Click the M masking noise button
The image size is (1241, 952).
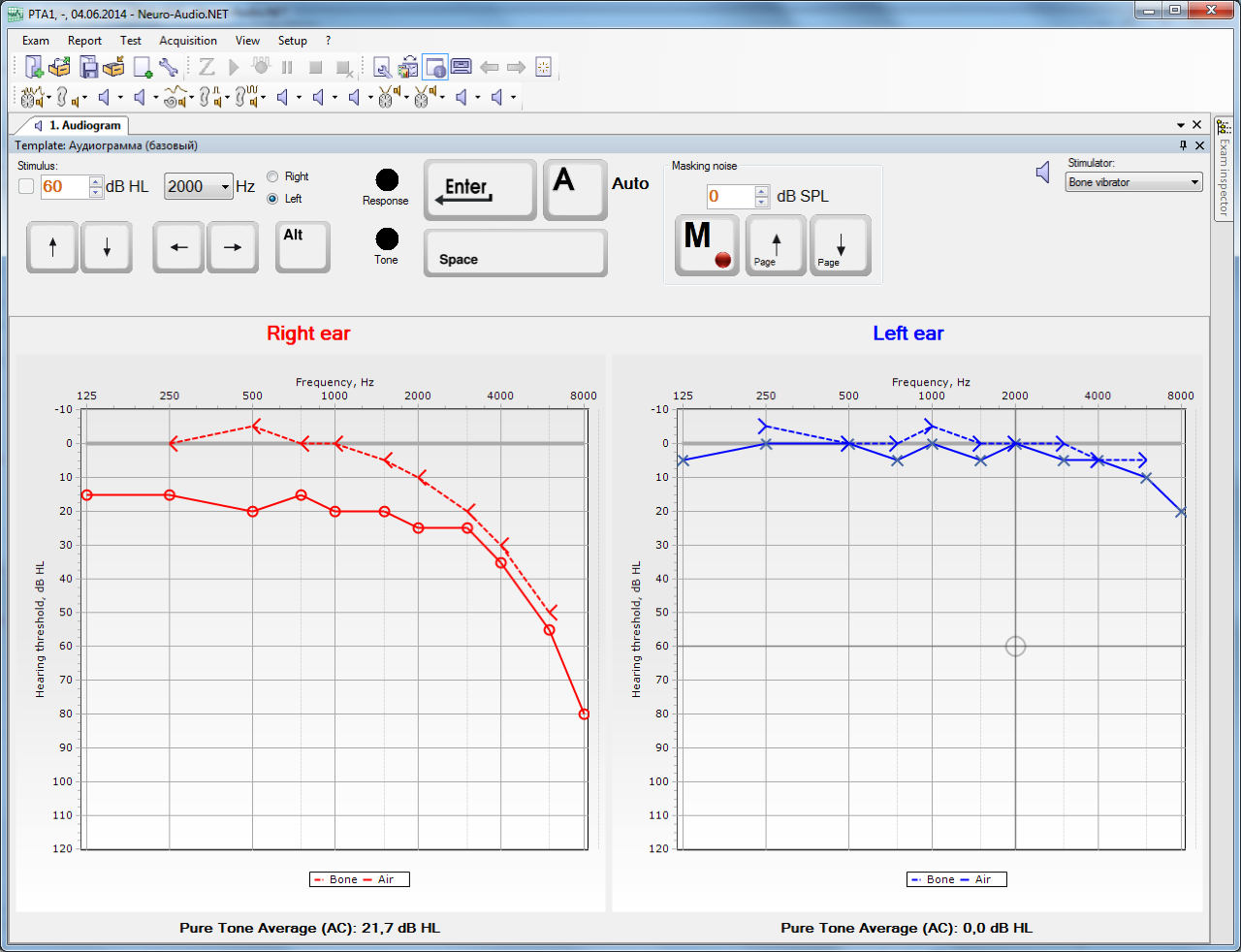coord(707,245)
